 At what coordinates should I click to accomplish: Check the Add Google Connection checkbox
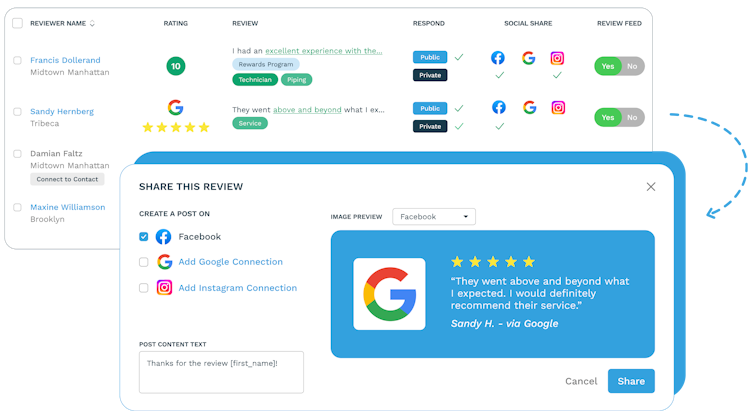click(143, 262)
